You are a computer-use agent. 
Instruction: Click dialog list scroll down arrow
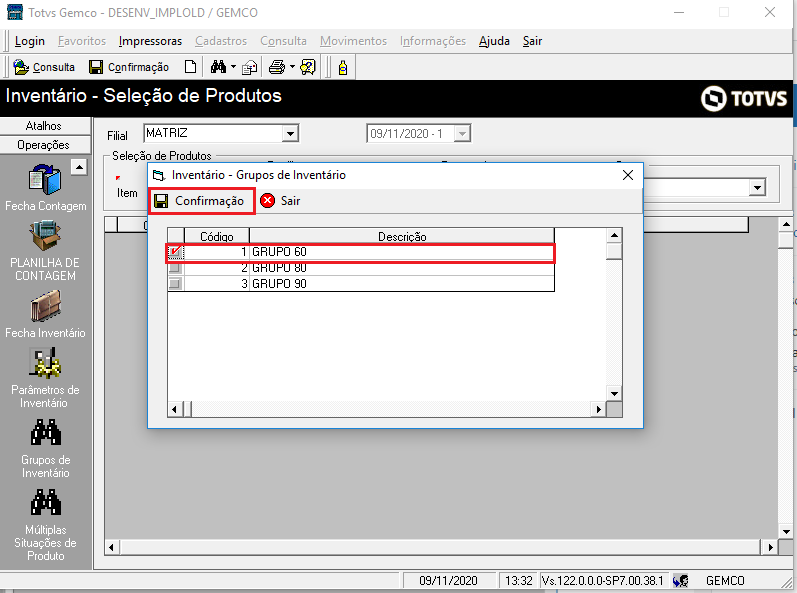click(615, 394)
